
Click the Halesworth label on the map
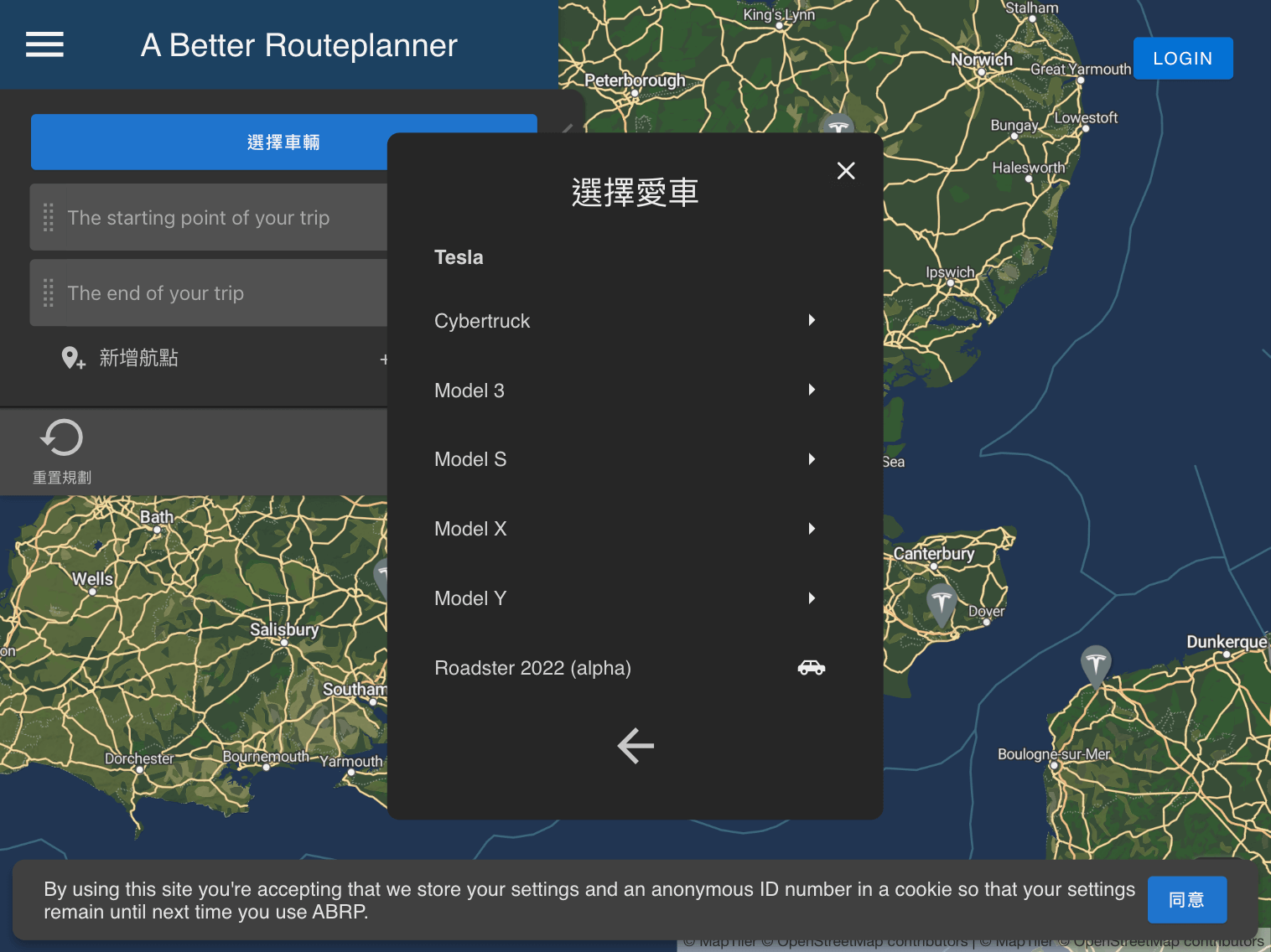tap(1029, 168)
